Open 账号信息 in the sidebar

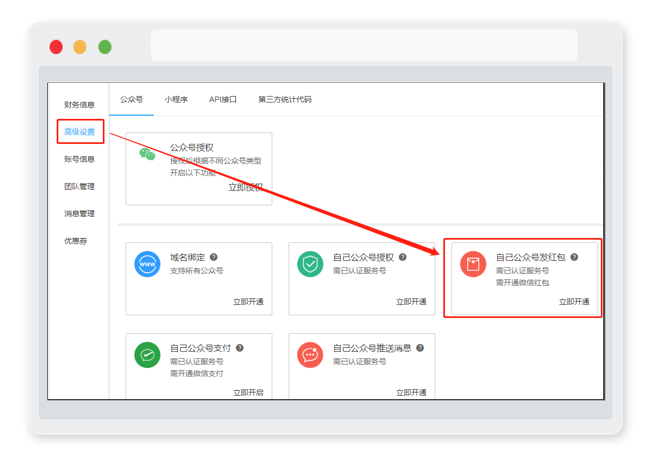click(79, 159)
